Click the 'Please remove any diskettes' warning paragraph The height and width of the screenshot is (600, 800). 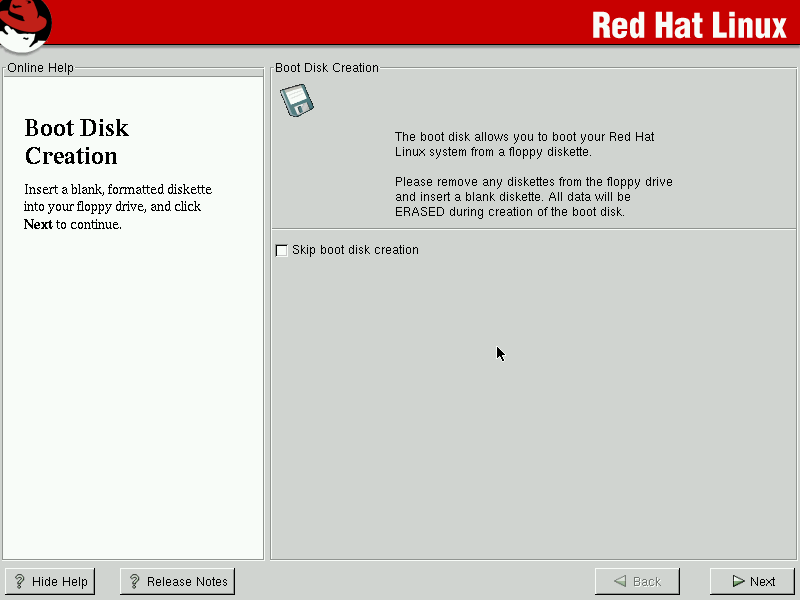click(x=534, y=197)
